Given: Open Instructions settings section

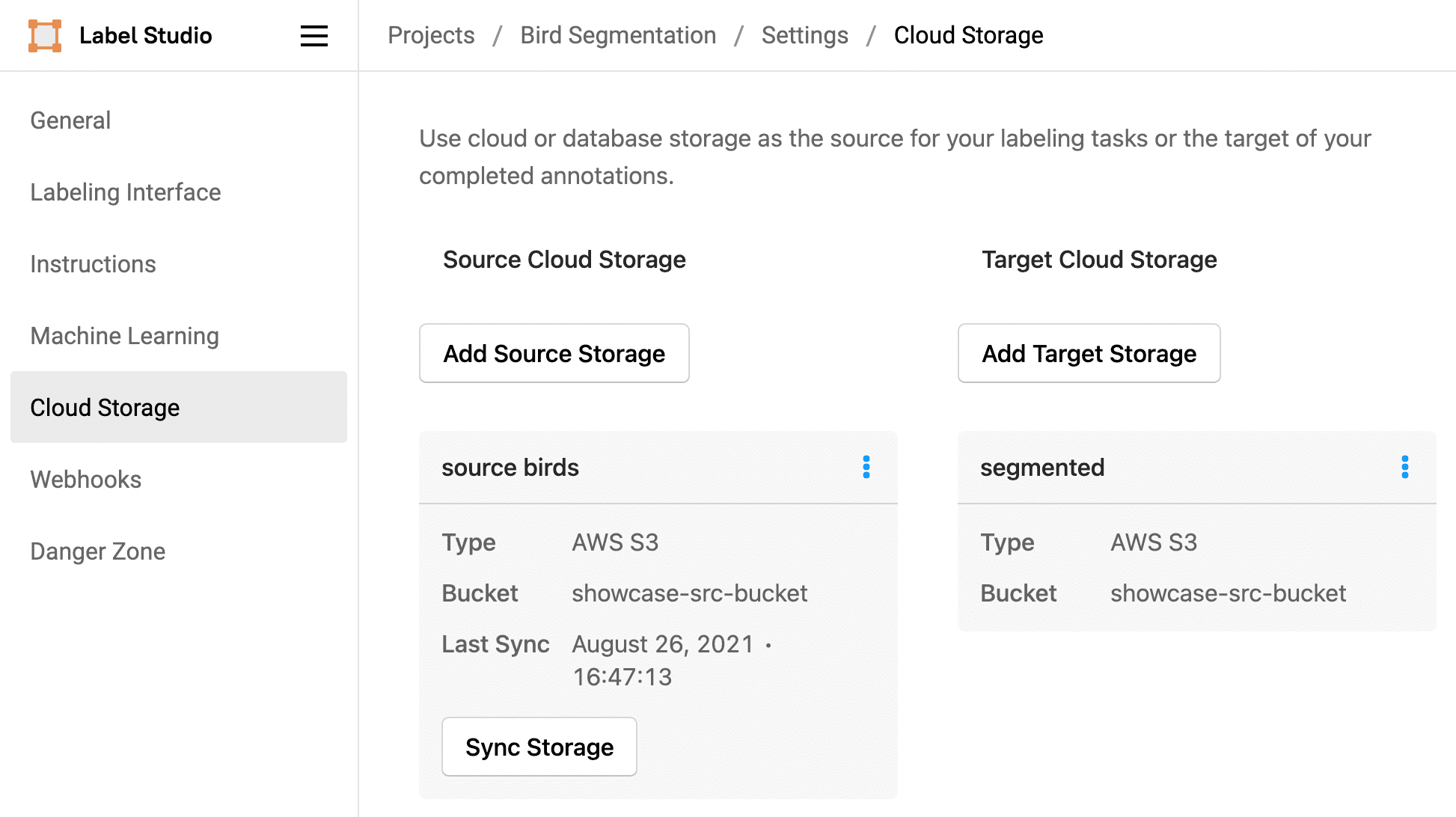Looking at the screenshot, I should (x=93, y=264).
